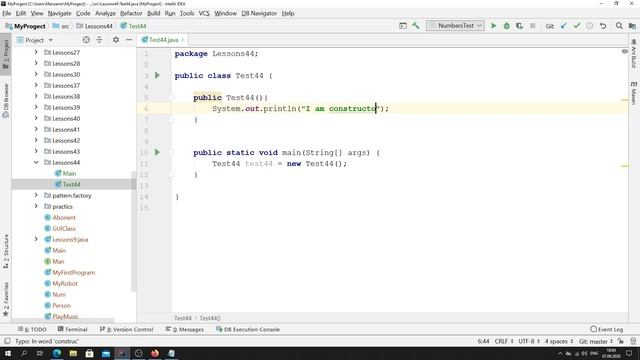640x360 pixels.
Task: Open Microsoft Edge from the taskbar
Action: pyautogui.click(x=57, y=353)
